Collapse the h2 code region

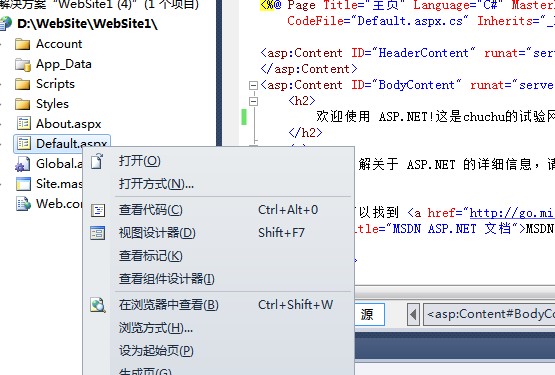click(253, 102)
